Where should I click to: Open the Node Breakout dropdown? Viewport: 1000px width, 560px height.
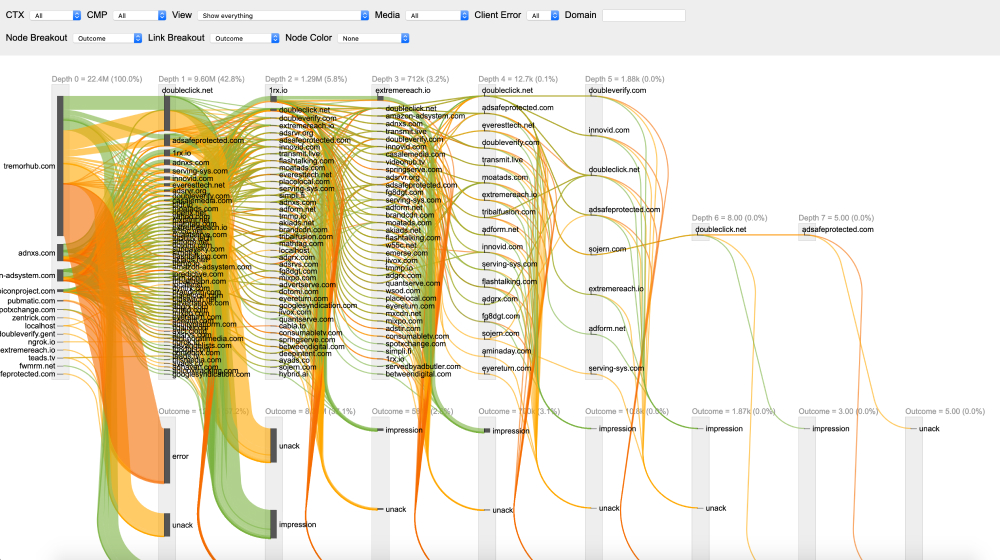(x=108, y=38)
